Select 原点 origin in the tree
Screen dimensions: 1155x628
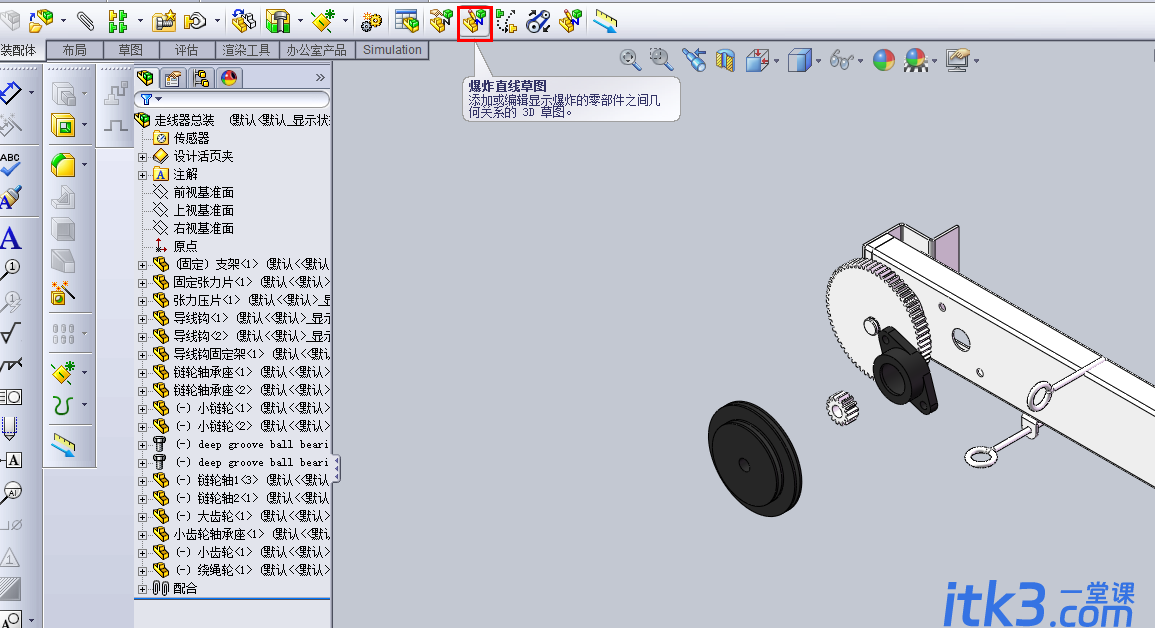point(185,247)
